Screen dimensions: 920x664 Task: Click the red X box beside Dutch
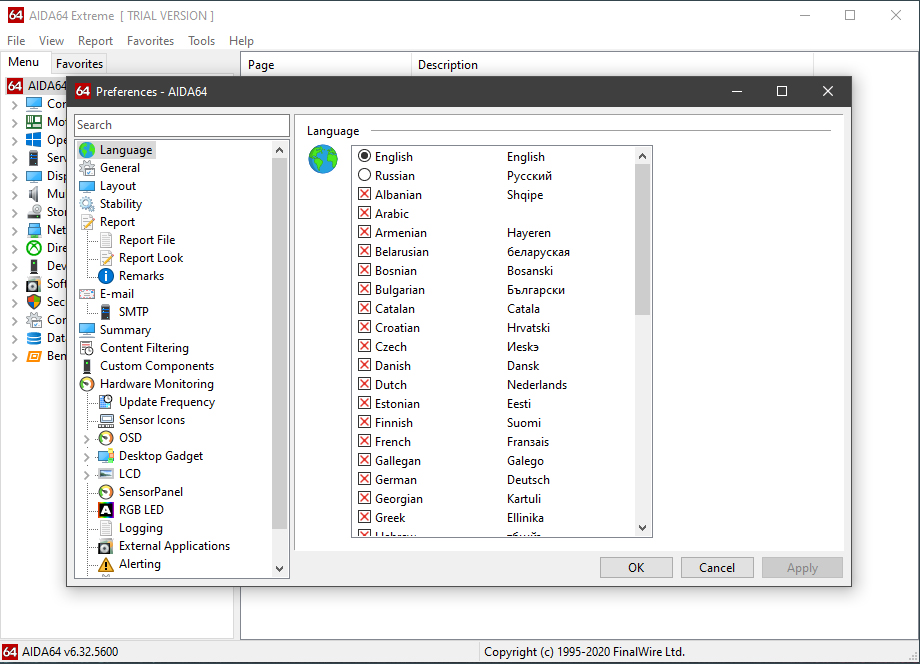coord(364,384)
